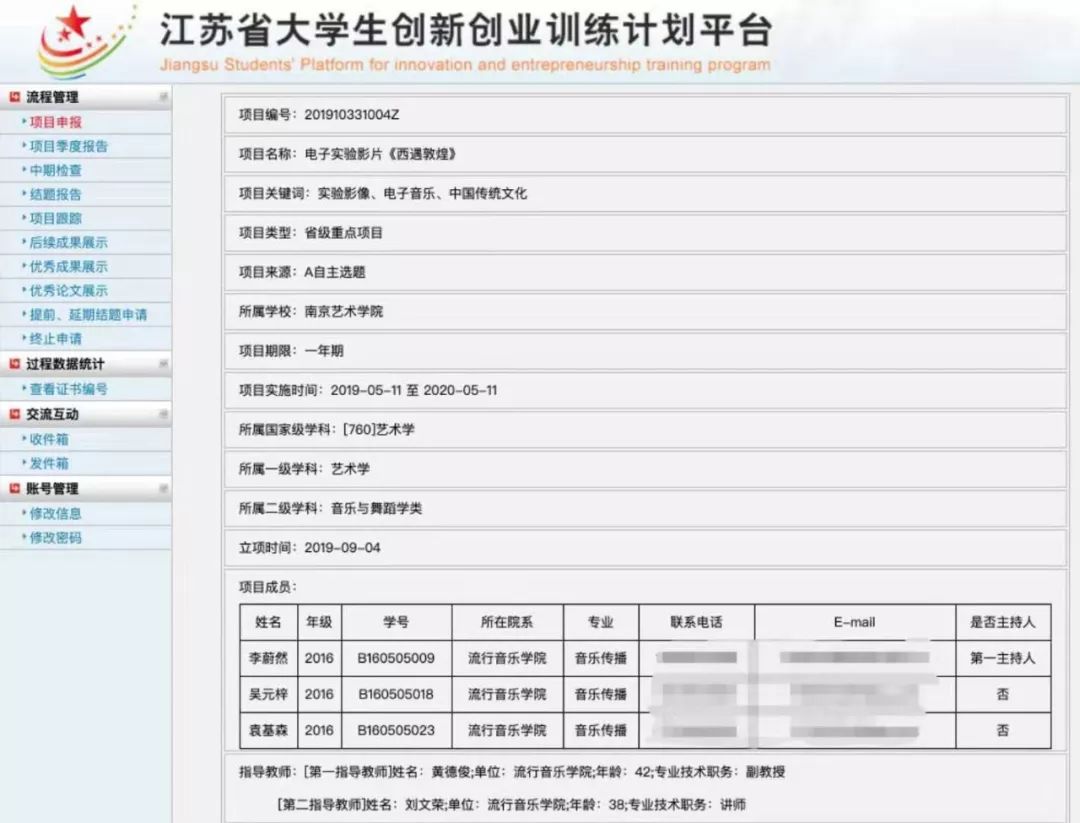
Task: Open 项目季度报告 page
Action: [x=68, y=146]
